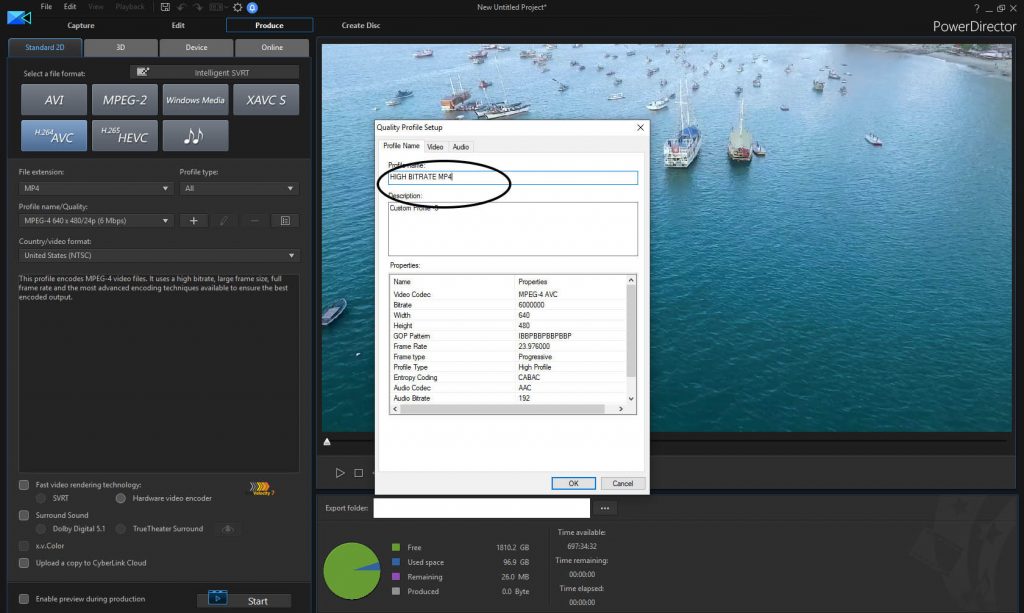
Task: Open the Profile type dropdown
Action: [x=239, y=188]
